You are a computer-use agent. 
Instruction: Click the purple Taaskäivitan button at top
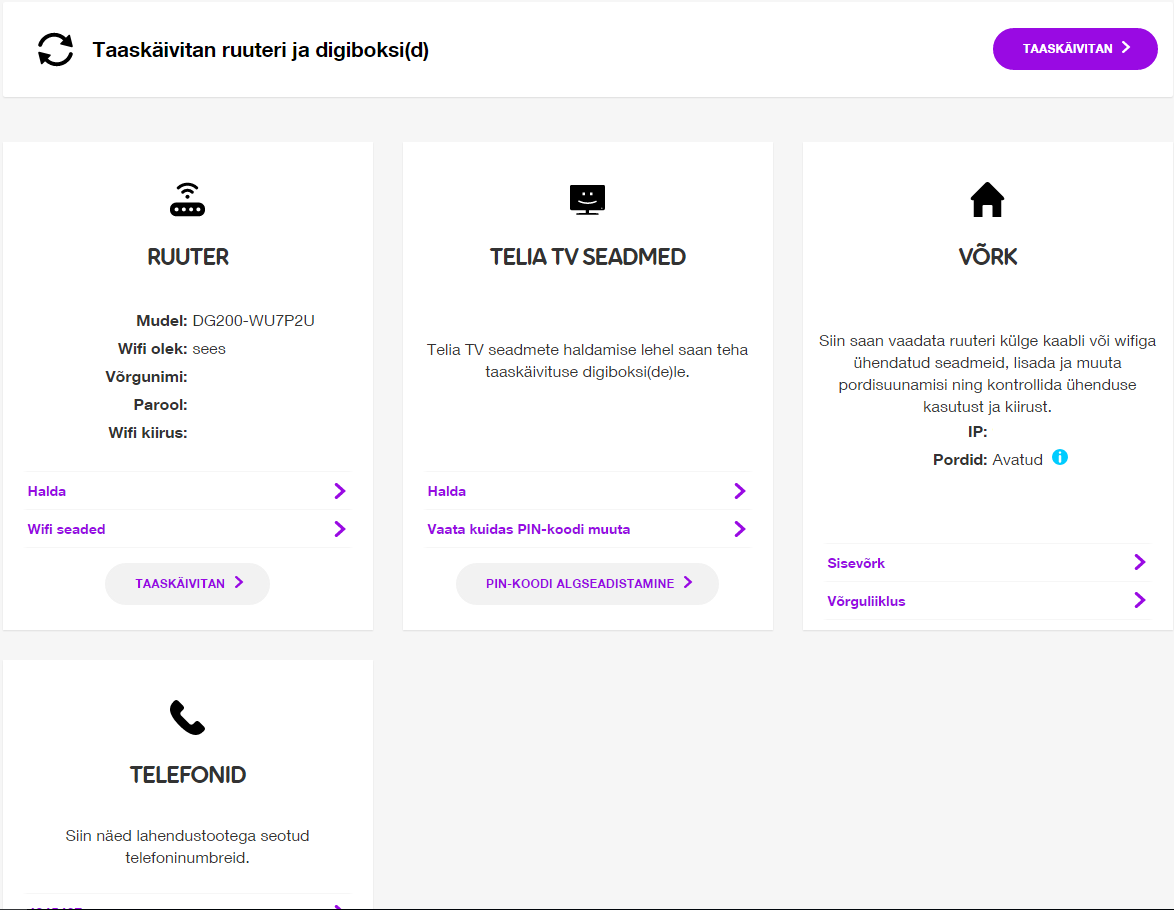(x=1075, y=49)
